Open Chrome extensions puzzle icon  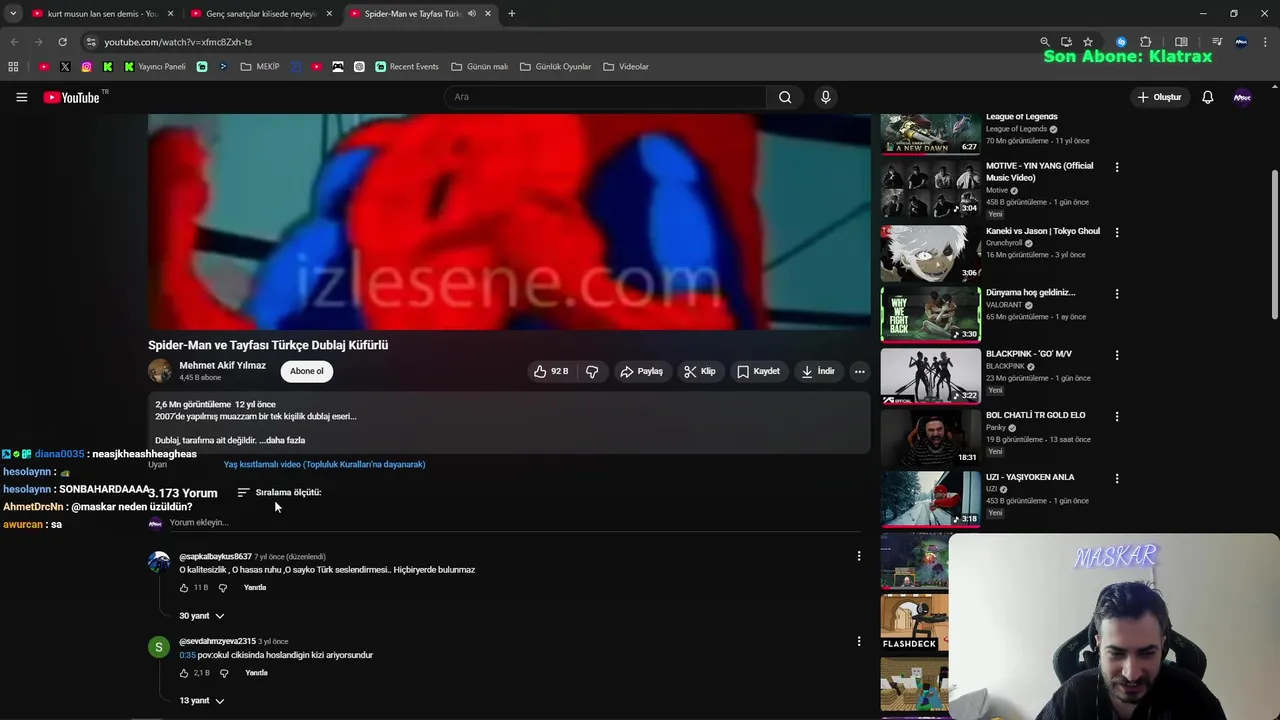pyautogui.click(x=1146, y=42)
